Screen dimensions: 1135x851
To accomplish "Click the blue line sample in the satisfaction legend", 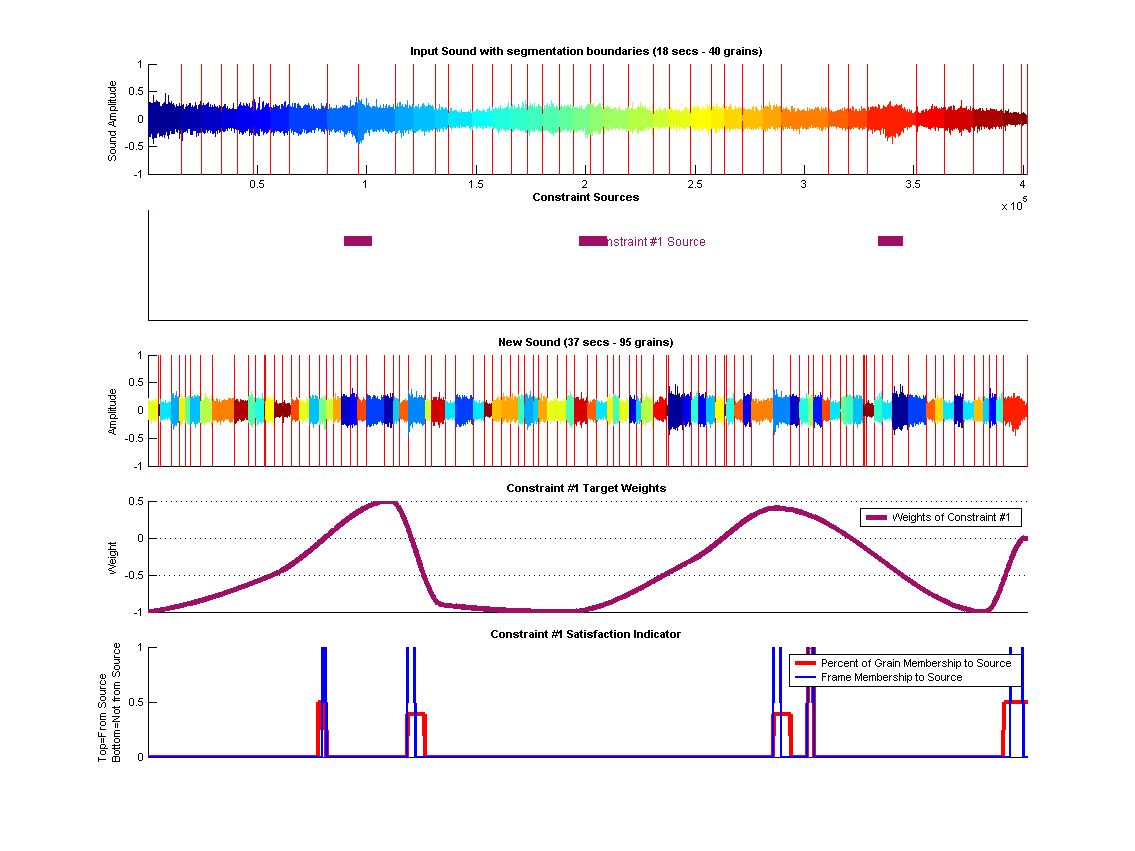I will [804, 677].
